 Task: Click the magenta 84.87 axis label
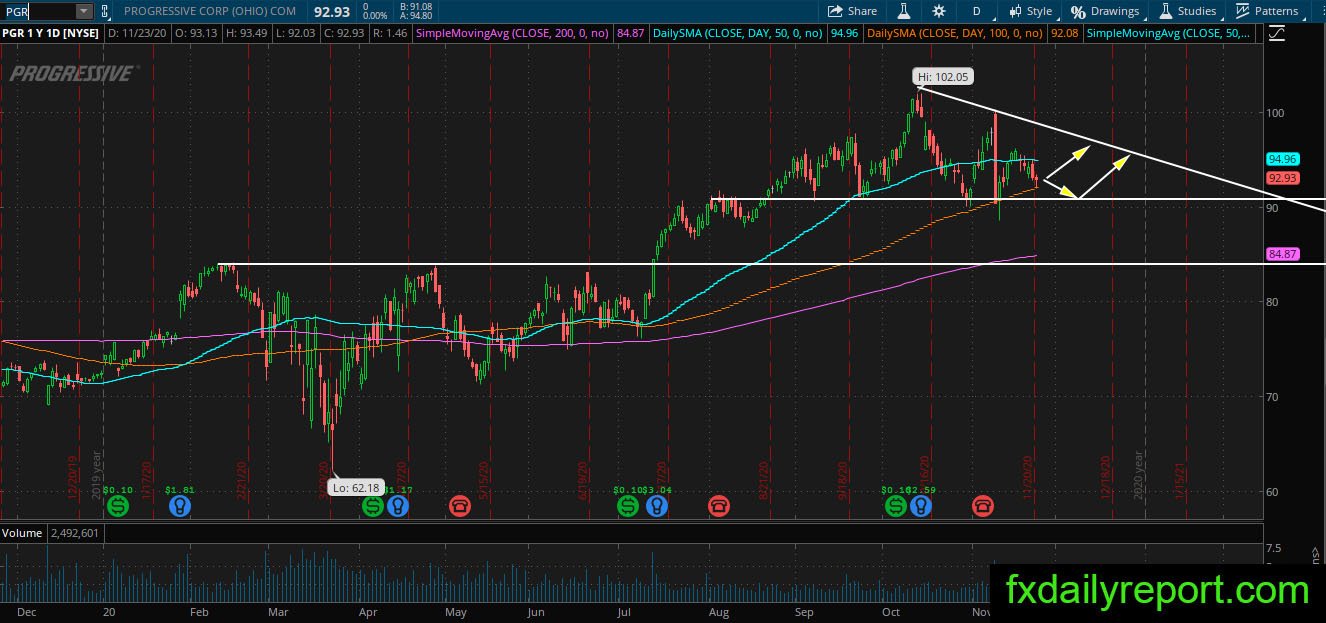(x=1281, y=254)
